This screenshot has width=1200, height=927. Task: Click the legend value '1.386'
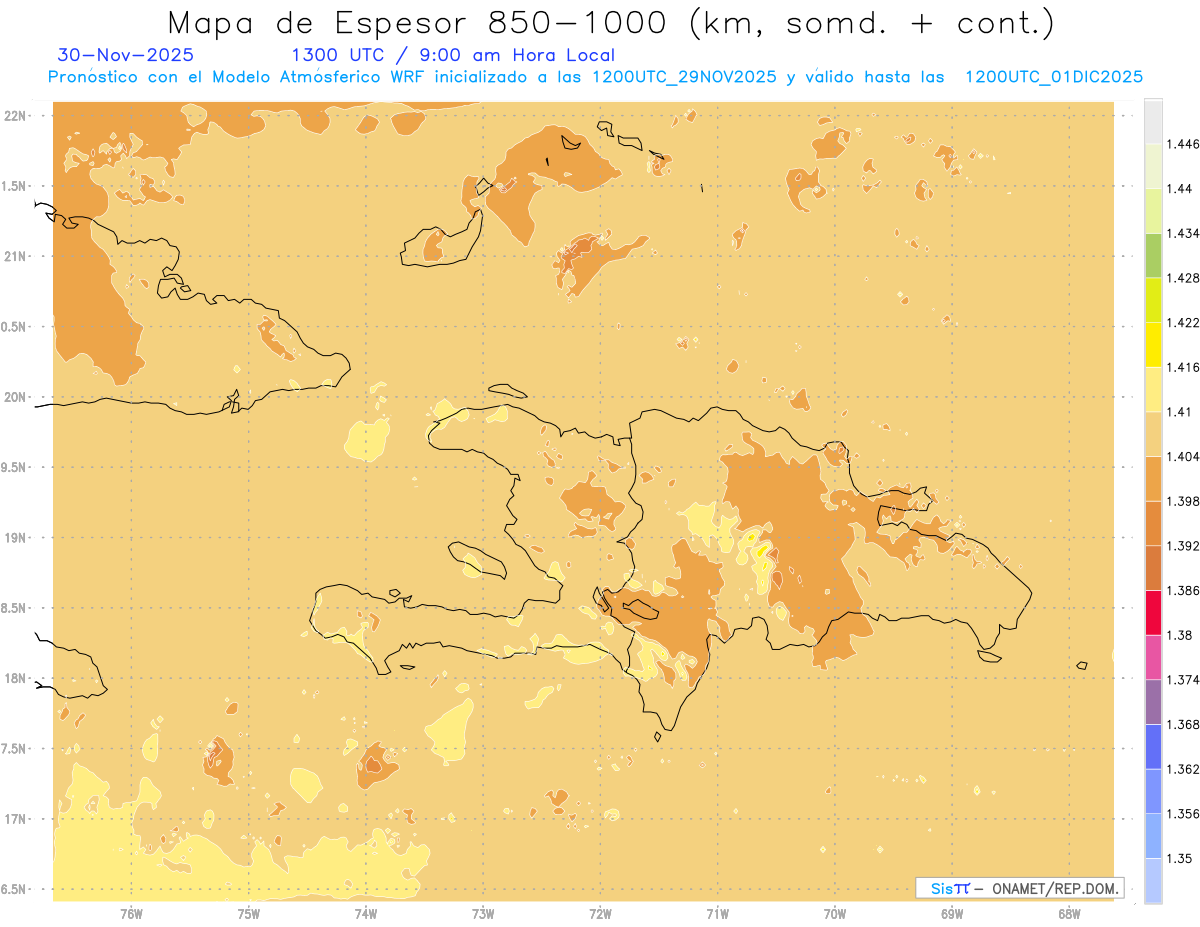[x=1183, y=590]
